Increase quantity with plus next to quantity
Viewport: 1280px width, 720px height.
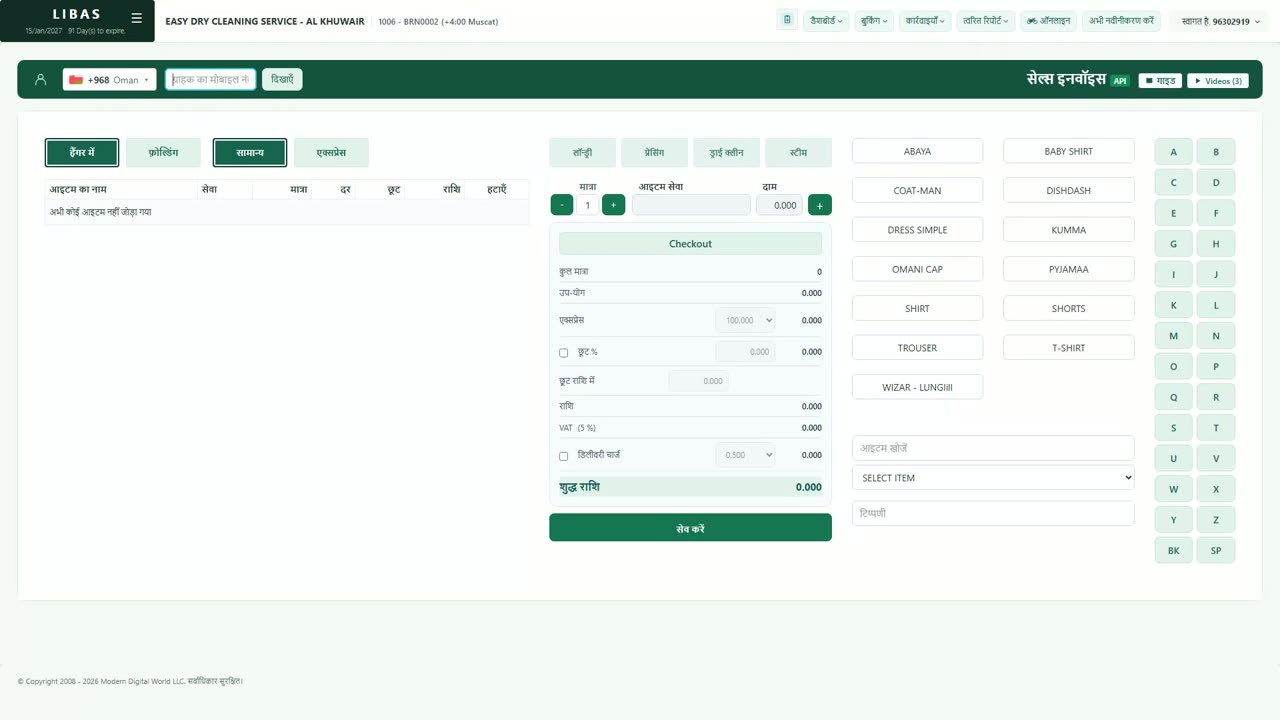(613, 205)
